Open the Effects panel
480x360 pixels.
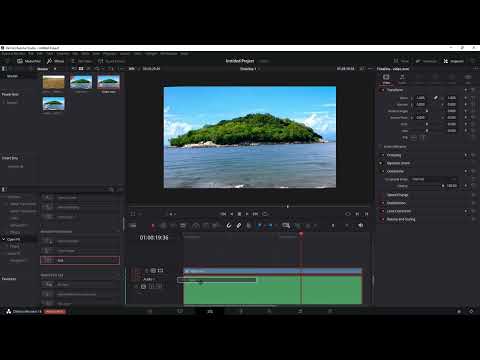(x=55, y=61)
